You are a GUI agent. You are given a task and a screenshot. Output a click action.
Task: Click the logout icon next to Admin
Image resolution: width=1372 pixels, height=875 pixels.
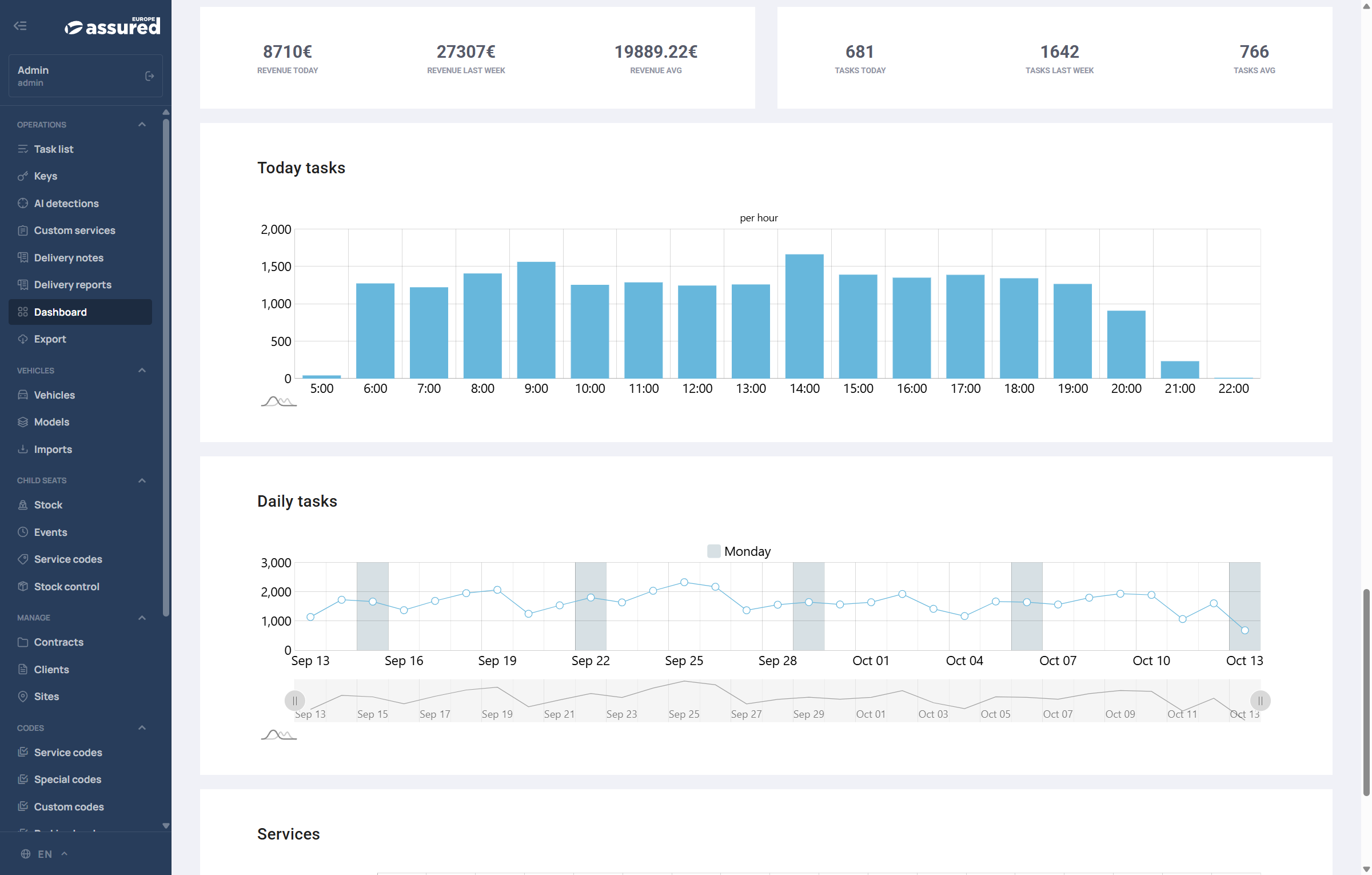[149, 75]
